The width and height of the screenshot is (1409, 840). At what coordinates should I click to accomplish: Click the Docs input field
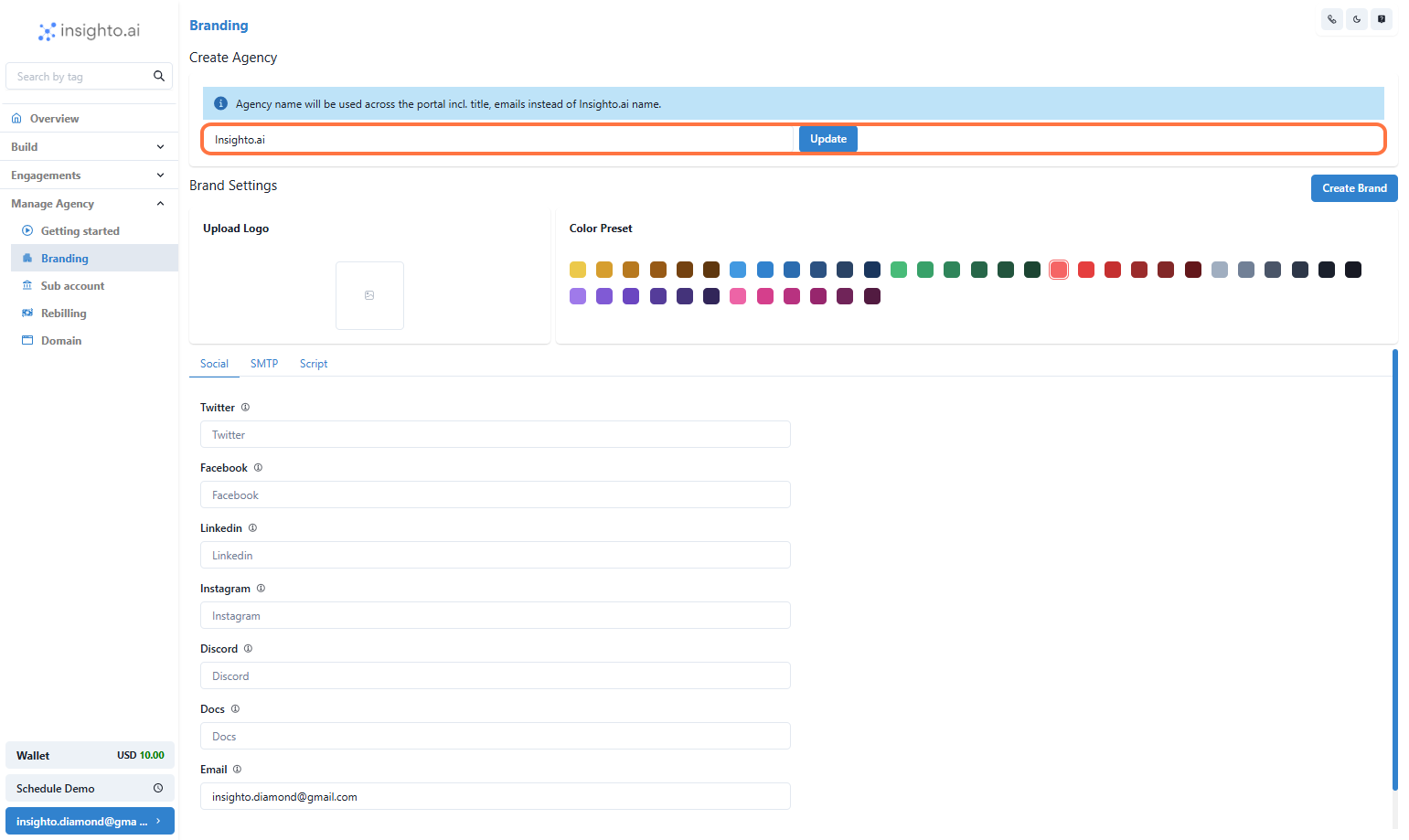click(x=496, y=736)
